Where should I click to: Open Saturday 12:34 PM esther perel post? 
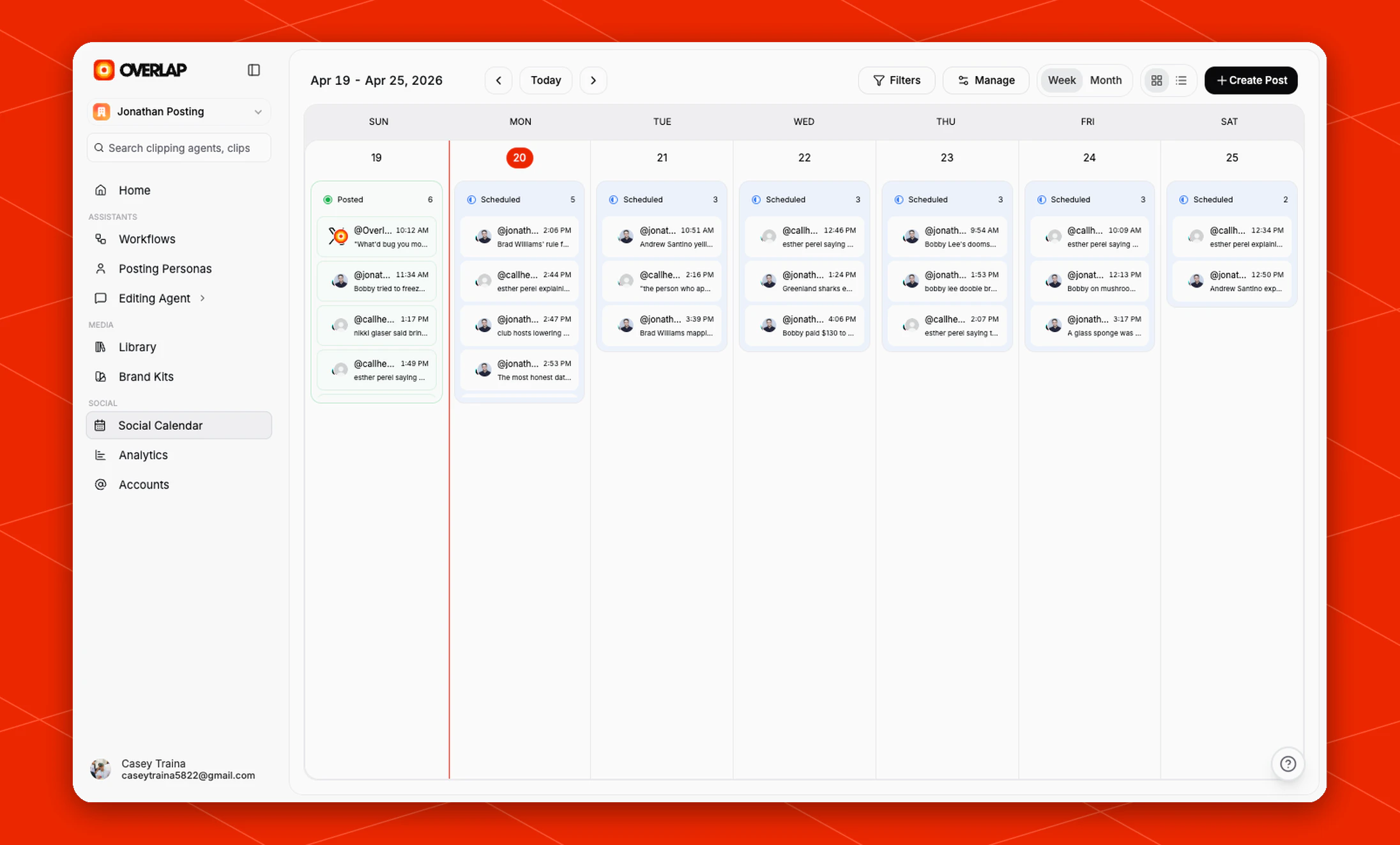pos(1232,237)
